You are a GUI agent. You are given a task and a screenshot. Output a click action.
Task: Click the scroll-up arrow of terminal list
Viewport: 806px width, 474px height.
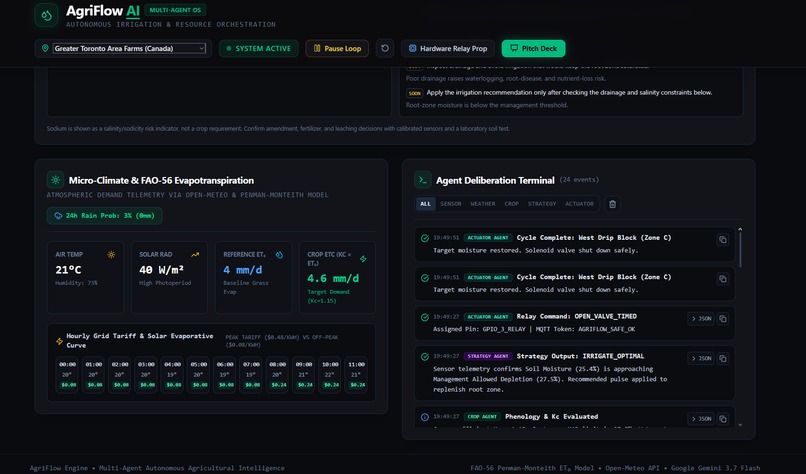(x=740, y=229)
